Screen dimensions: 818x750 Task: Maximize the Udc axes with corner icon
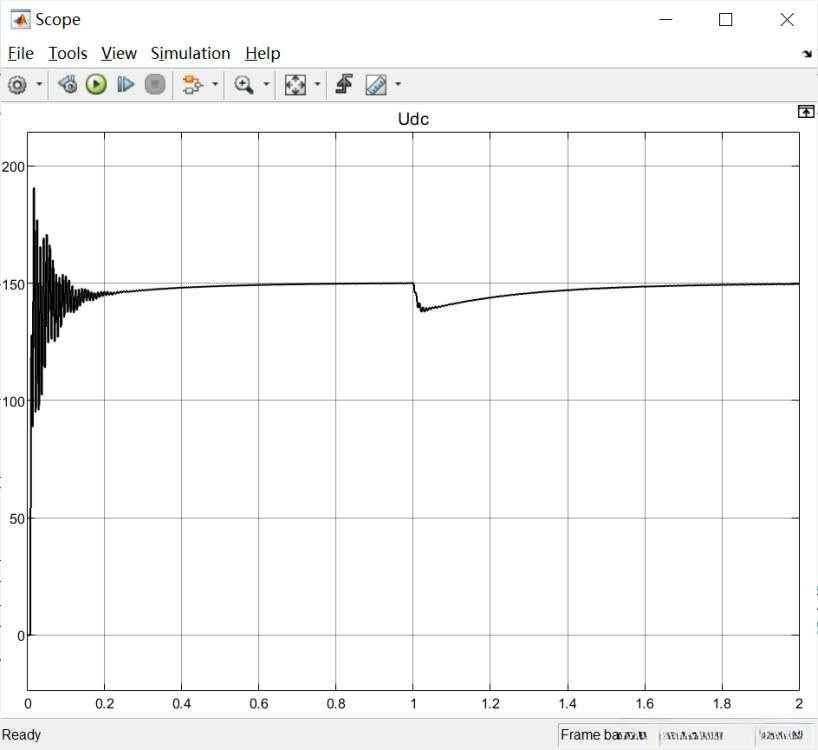tap(806, 112)
